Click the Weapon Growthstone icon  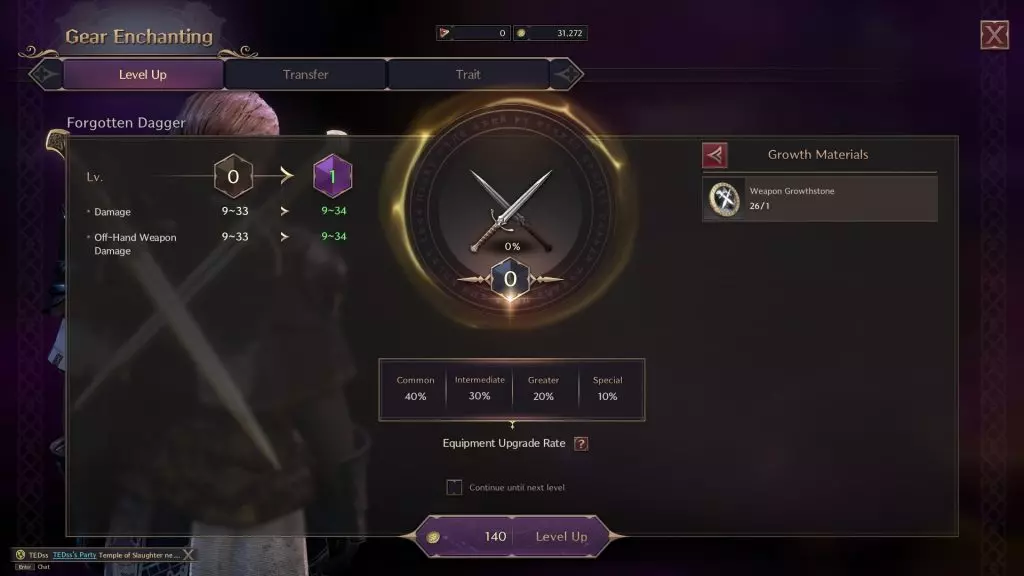coord(724,199)
